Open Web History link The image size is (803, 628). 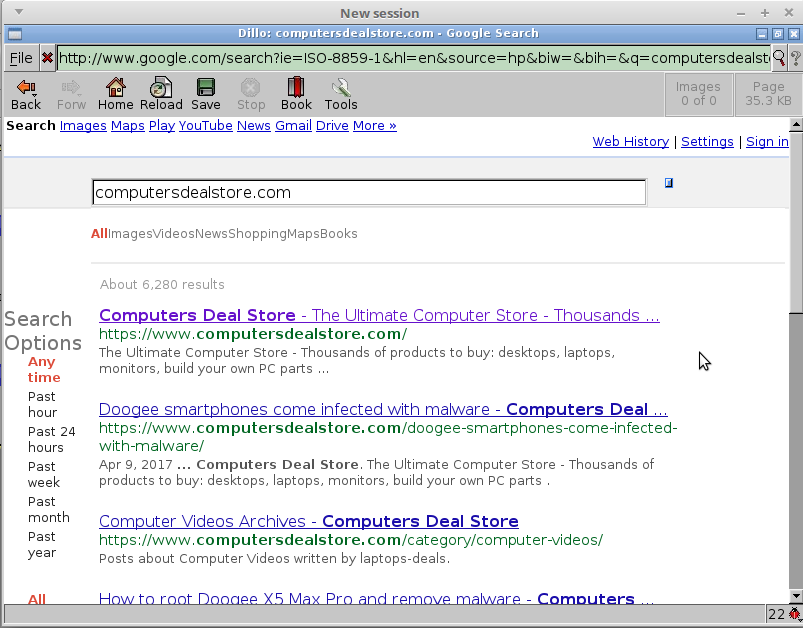631,142
